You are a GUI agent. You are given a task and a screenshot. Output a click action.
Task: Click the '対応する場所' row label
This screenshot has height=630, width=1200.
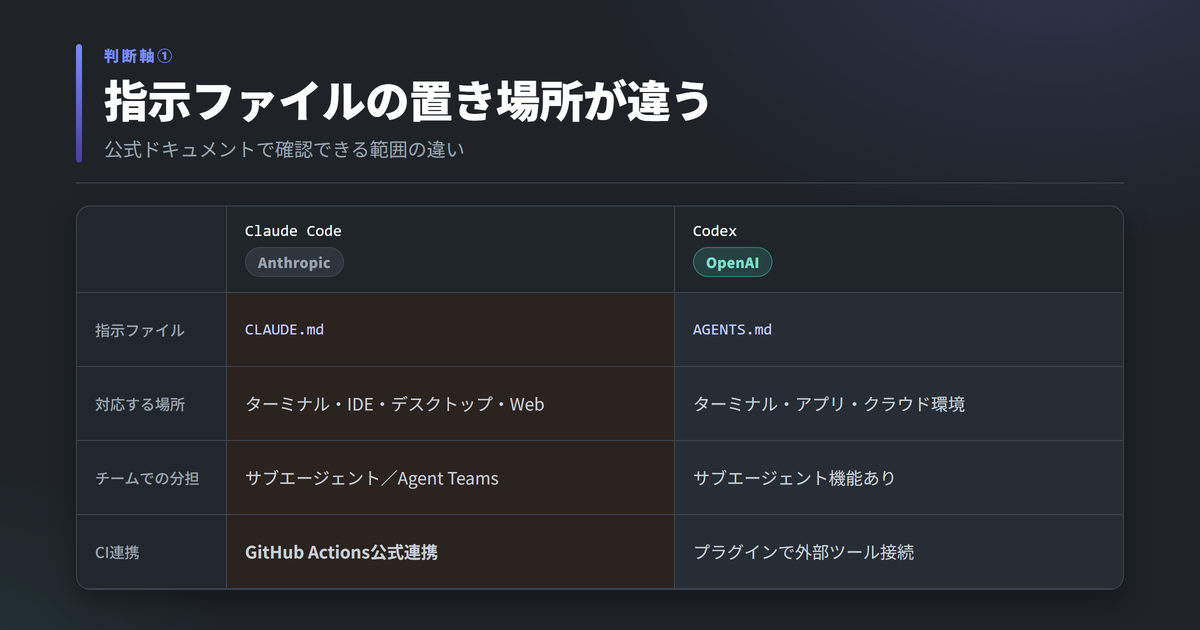[140, 404]
